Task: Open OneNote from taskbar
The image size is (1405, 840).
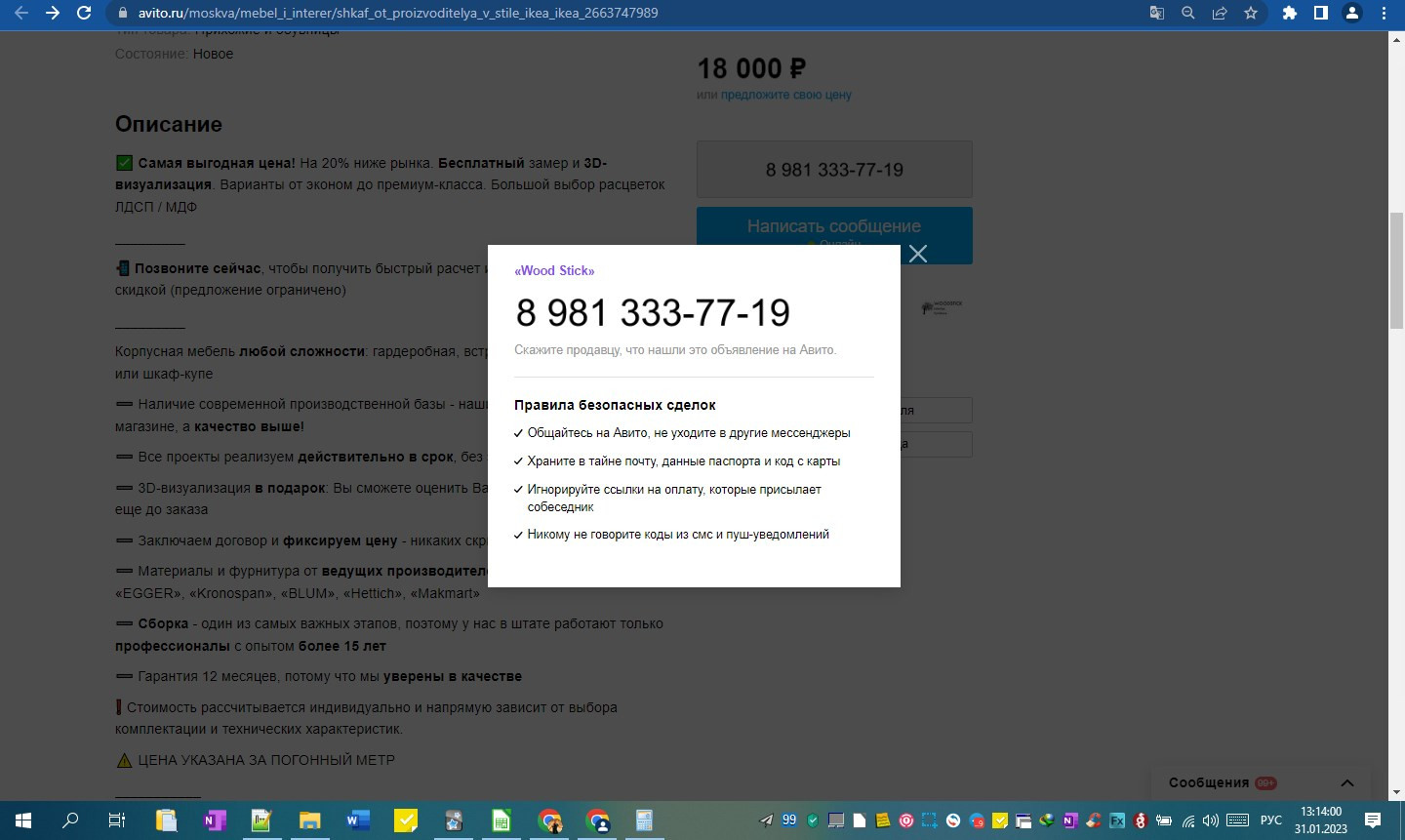Action: [x=214, y=820]
